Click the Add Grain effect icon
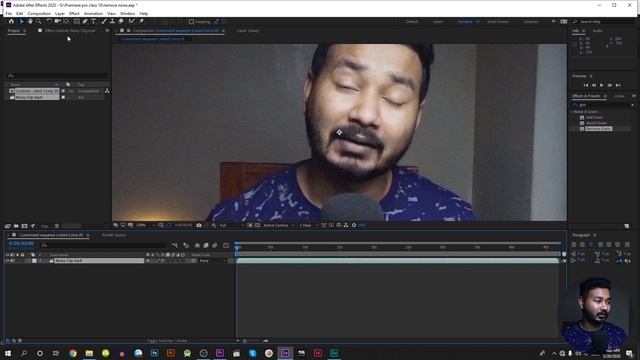Image resolution: width=640 pixels, height=360 pixels. (x=582, y=118)
